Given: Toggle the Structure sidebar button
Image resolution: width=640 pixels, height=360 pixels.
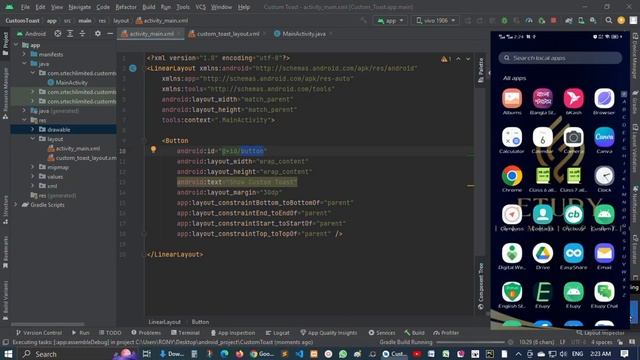Looking at the screenshot, I should click(5, 210).
